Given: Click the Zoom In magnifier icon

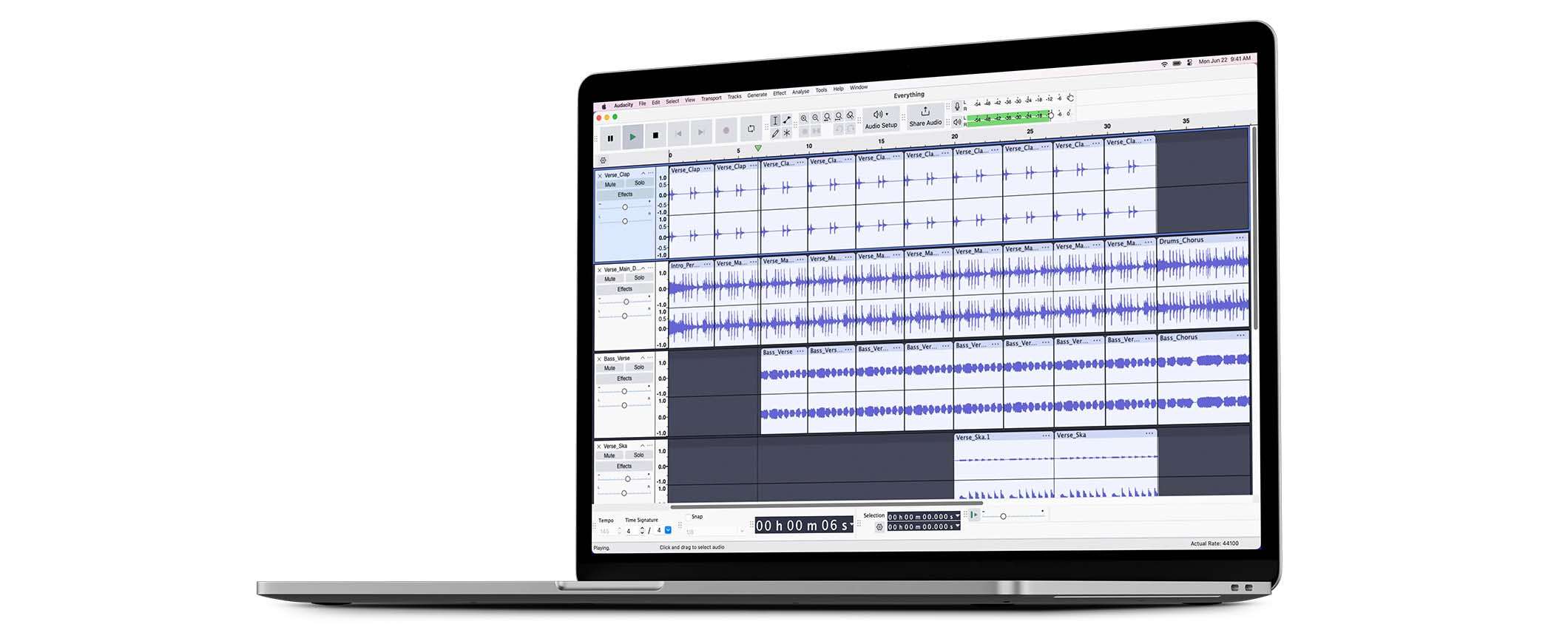Looking at the screenshot, I should pyautogui.click(x=804, y=118).
